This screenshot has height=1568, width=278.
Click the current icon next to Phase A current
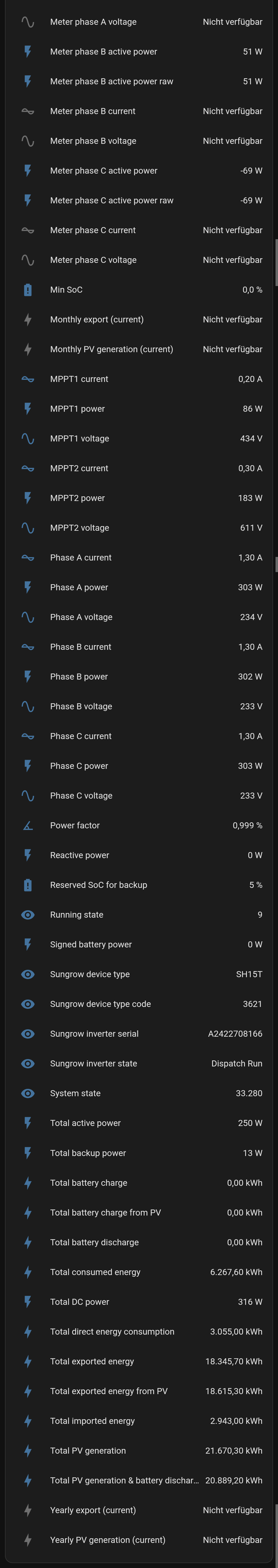[27, 557]
